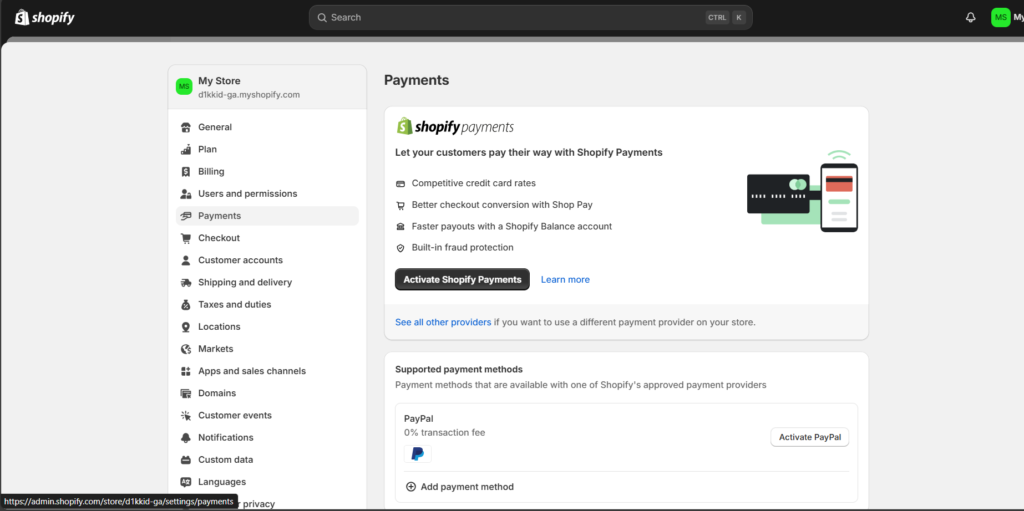The width and height of the screenshot is (1024, 511).
Task: Click the Apps and sales channels icon
Action: point(185,371)
